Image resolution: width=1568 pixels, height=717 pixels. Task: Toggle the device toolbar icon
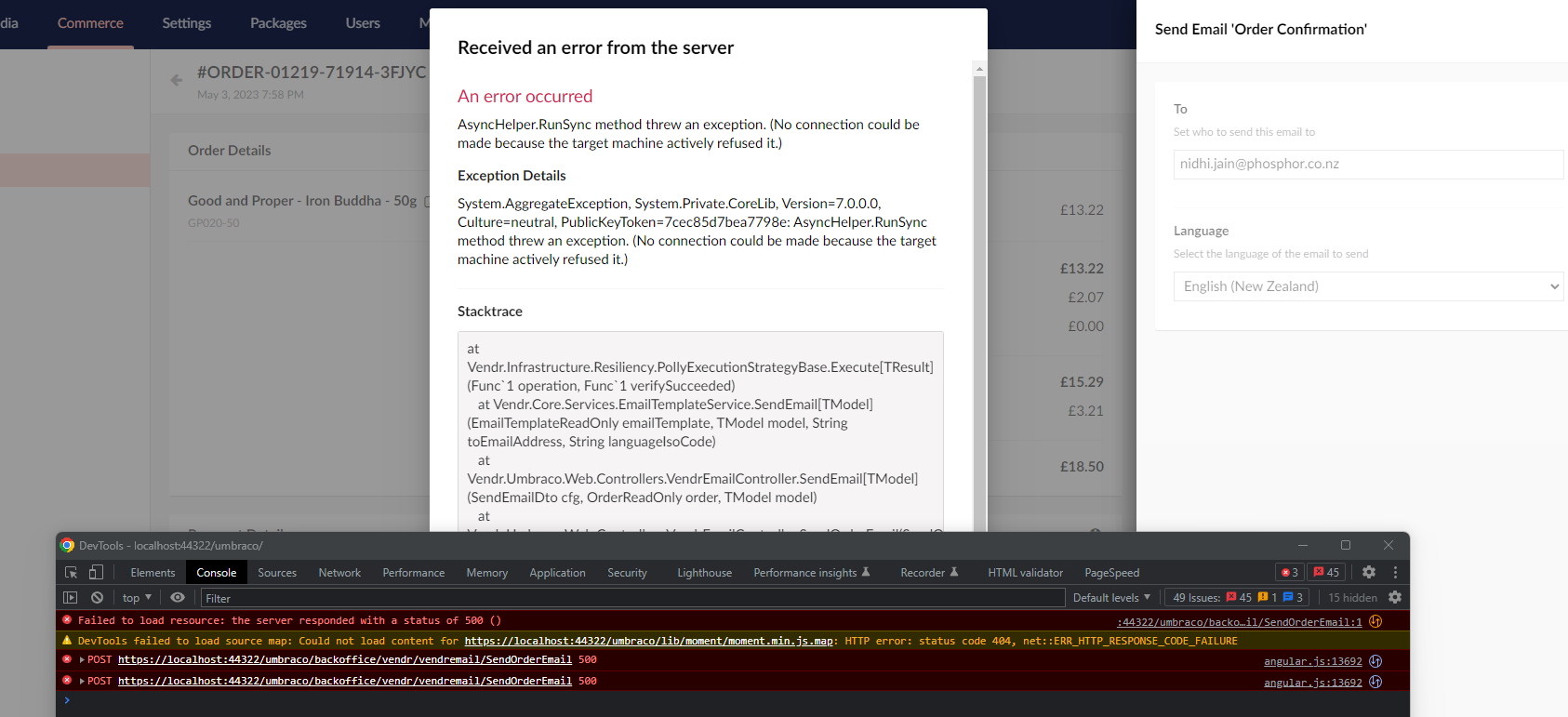coord(96,573)
